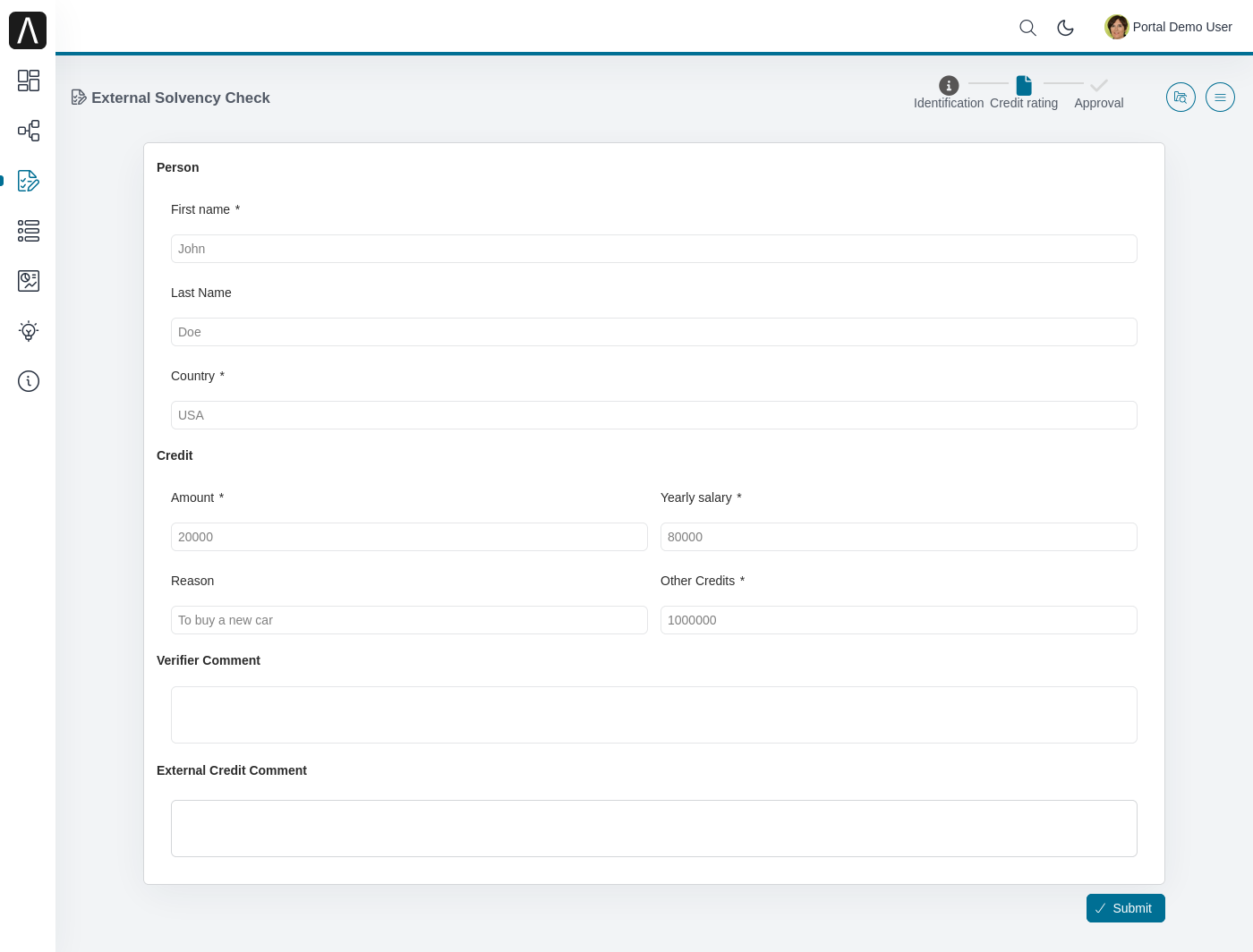
Task: Open the tasks form icon in sidebar
Action: click(x=28, y=181)
